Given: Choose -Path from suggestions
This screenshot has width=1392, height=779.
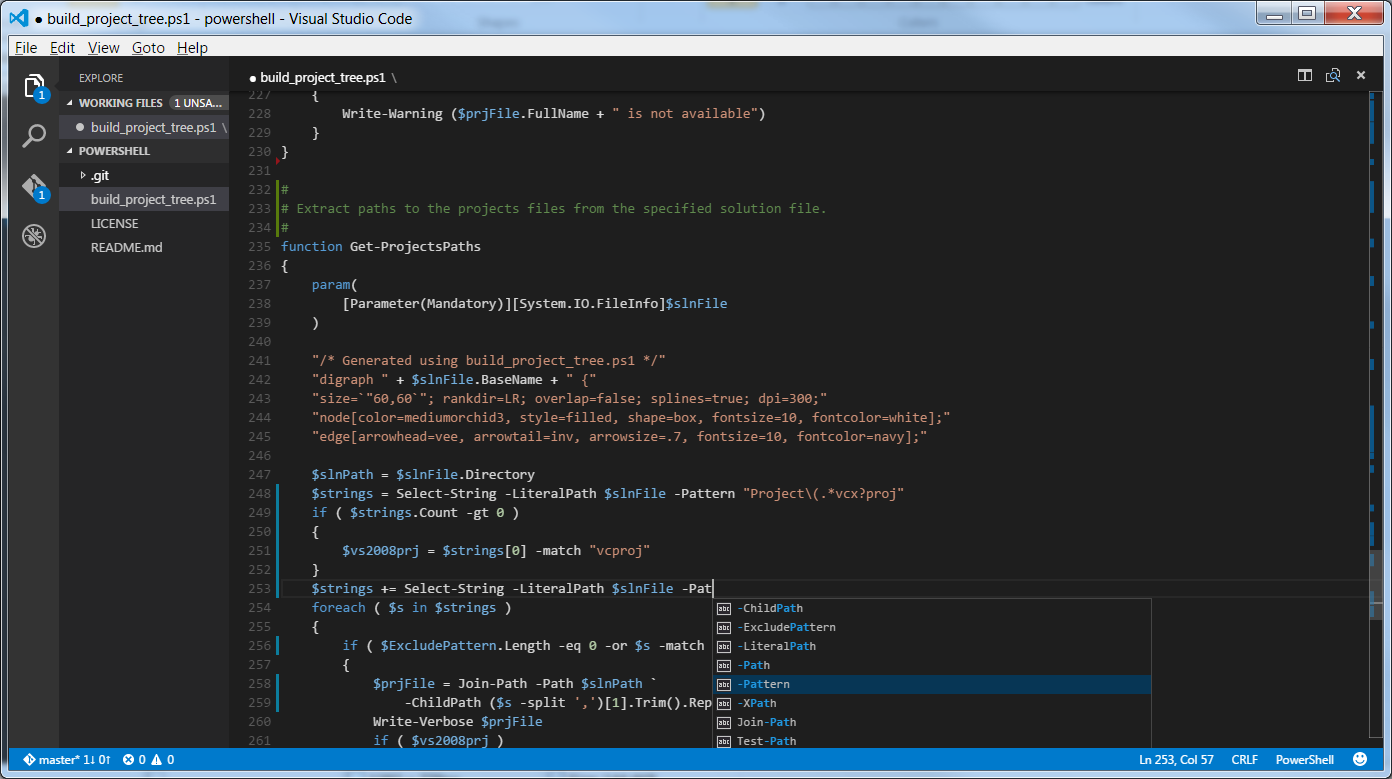Looking at the screenshot, I should [x=931, y=665].
